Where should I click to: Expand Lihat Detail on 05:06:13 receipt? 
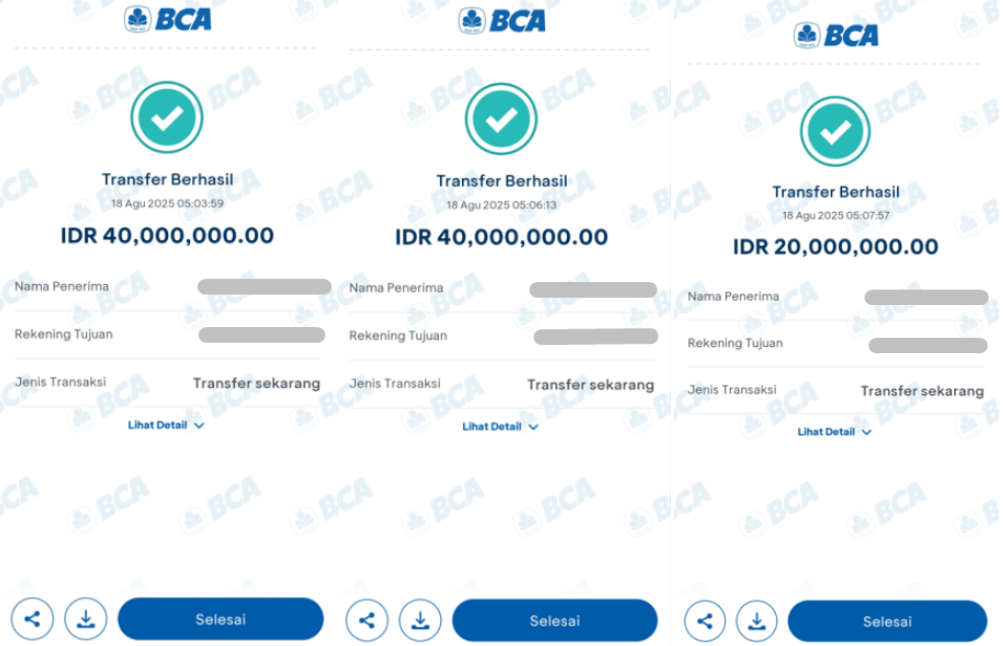(x=500, y=426)
